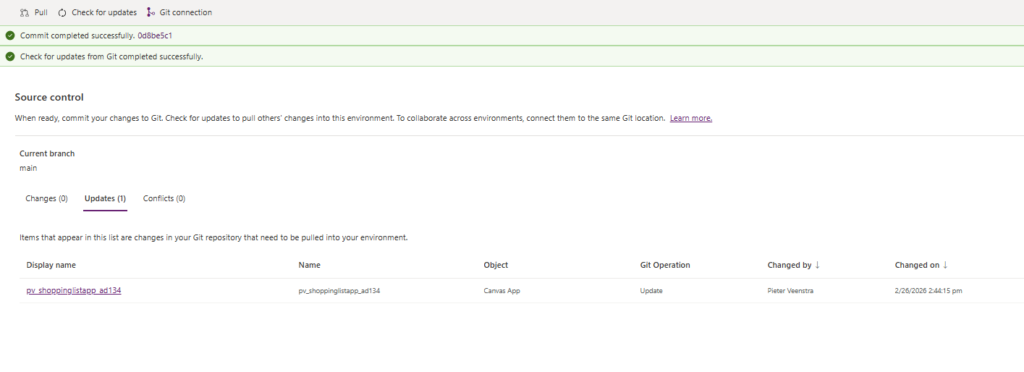Open commit hash 0d8be5c1 link

pyautogui.click(x=155, y=35)
